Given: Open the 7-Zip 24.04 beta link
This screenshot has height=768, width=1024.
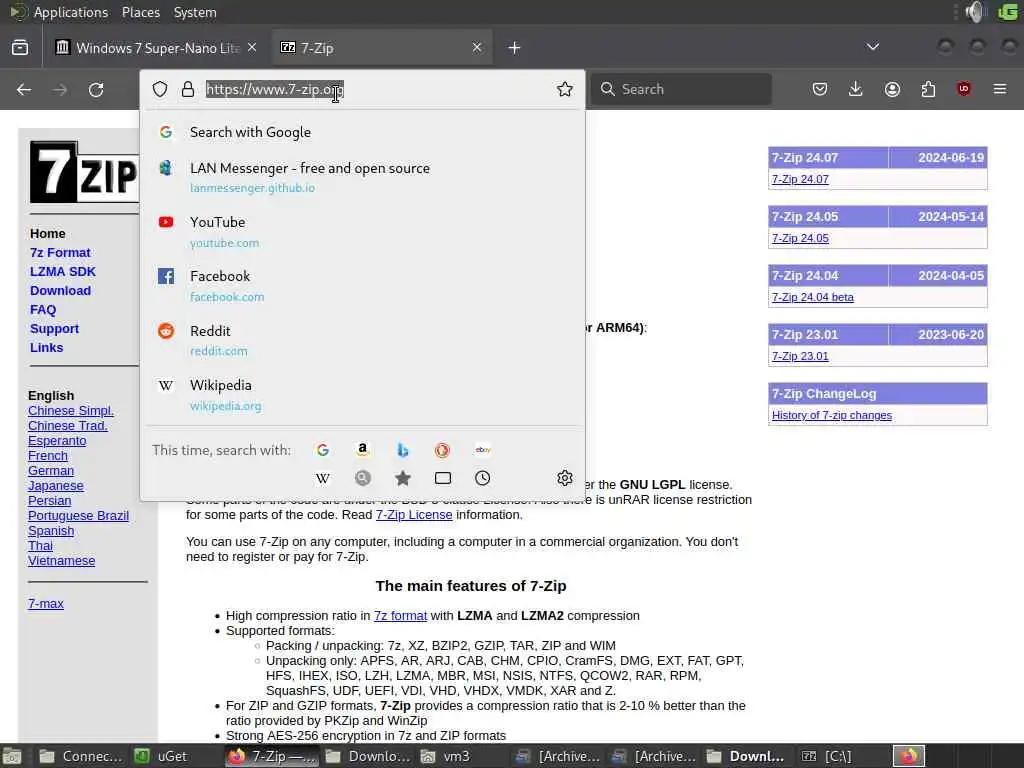Looking at the screenshot, I should tap(812, 297).
